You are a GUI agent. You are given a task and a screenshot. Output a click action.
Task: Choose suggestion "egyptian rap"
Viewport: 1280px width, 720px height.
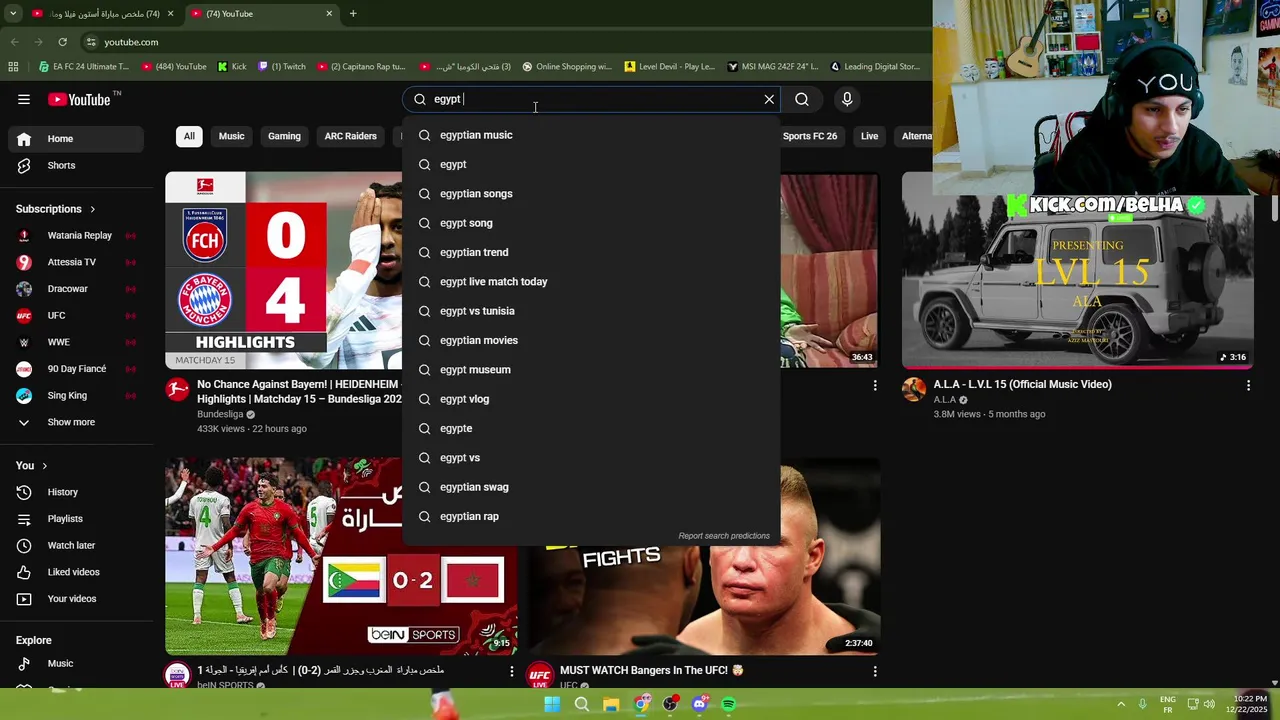click(591, 517)
